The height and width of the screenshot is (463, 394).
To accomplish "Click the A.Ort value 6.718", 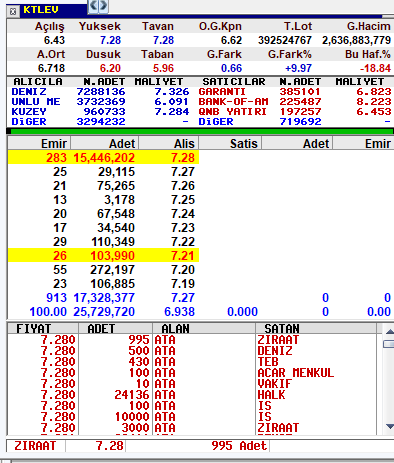I will click(x=51, y=68).
